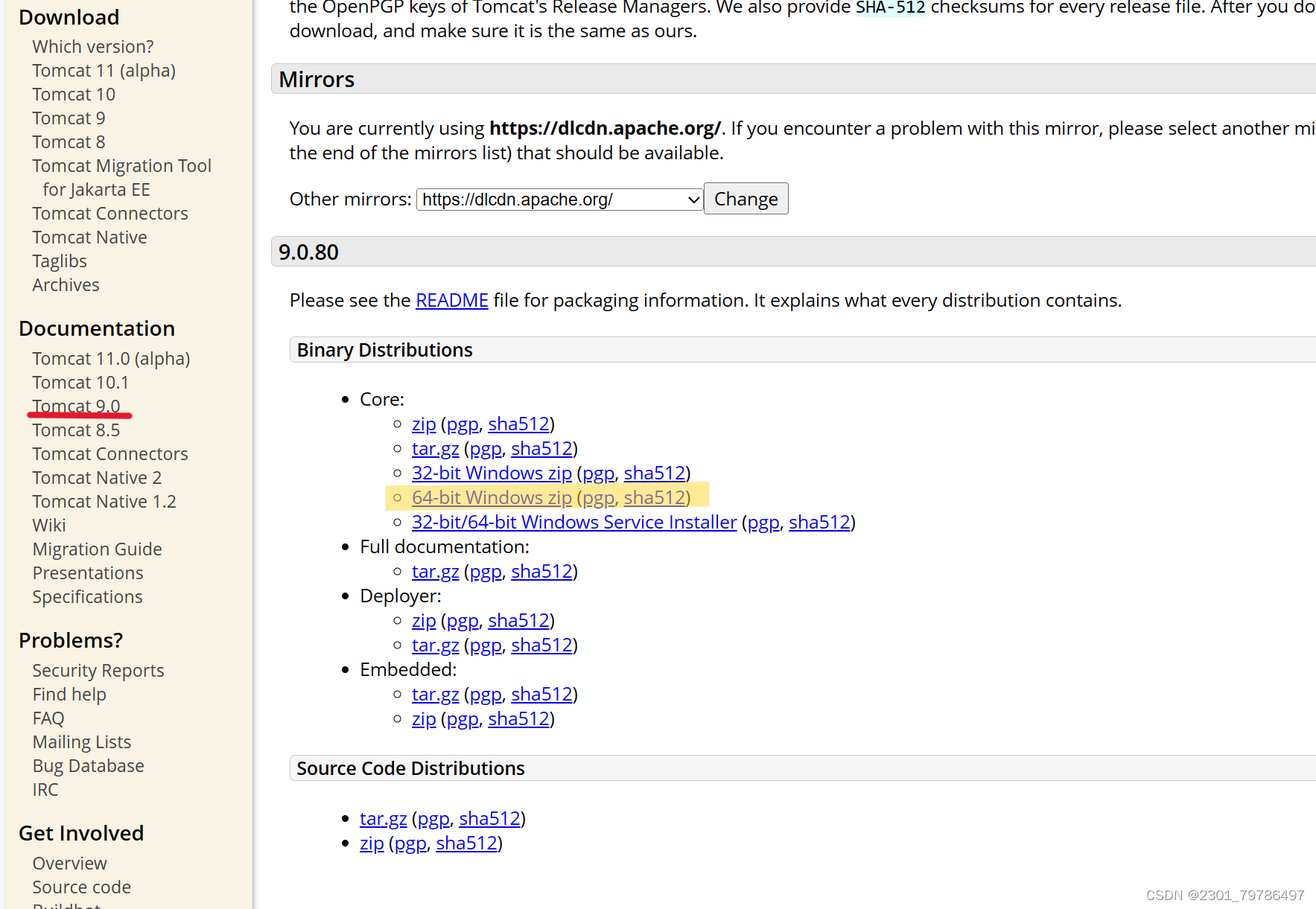Viewport: 1316px width, 909px height.
Task: Open the Migration Guide
Action: tap(97, 549)
